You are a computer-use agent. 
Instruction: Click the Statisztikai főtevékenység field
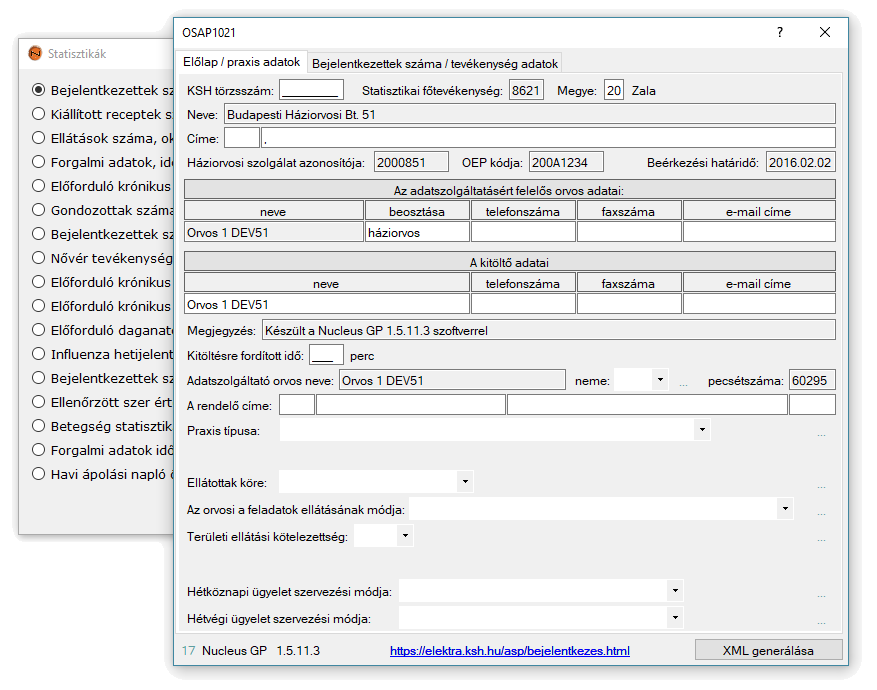point(526,90)
